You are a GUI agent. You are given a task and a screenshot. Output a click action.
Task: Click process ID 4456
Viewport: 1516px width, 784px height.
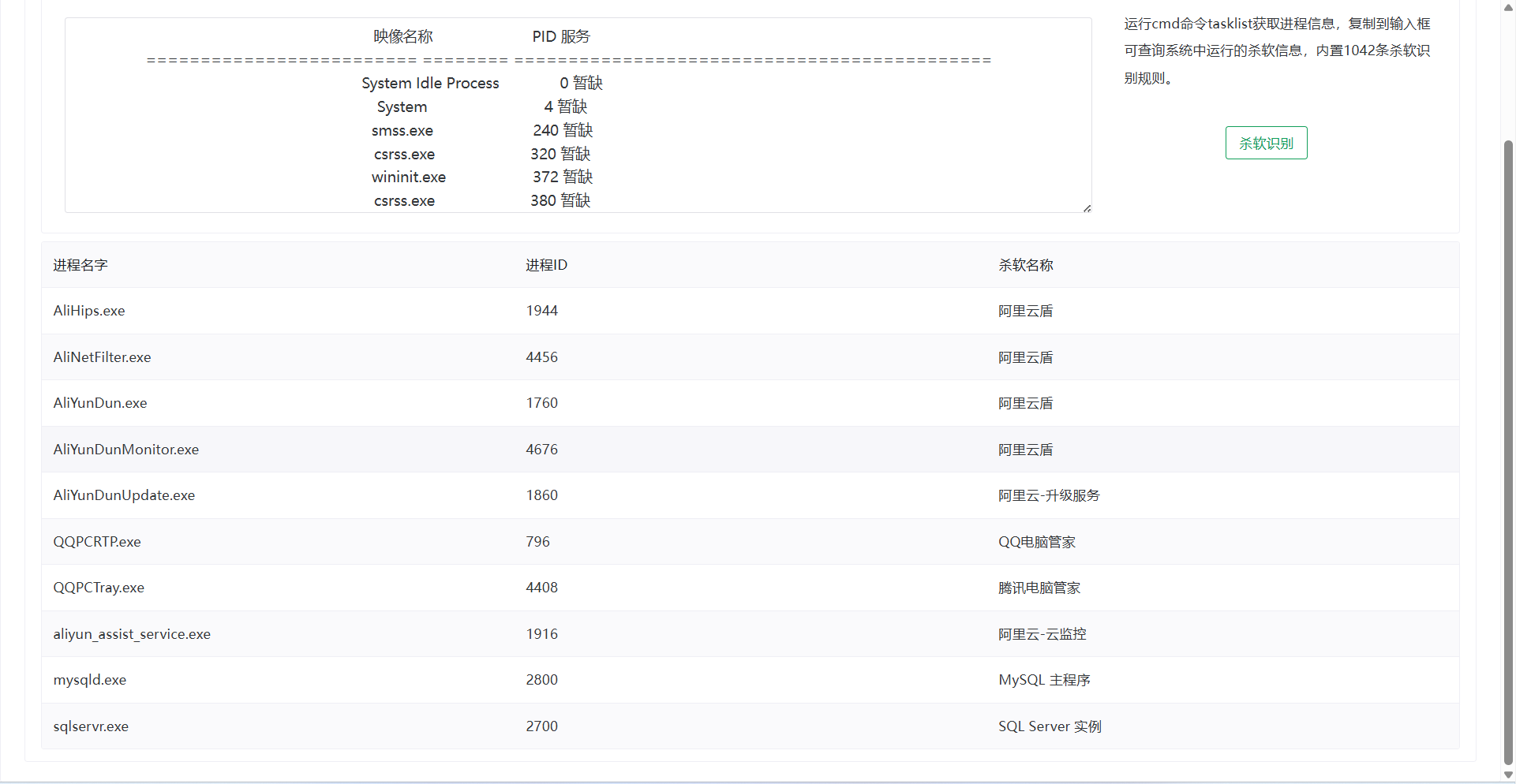point(542,357)
